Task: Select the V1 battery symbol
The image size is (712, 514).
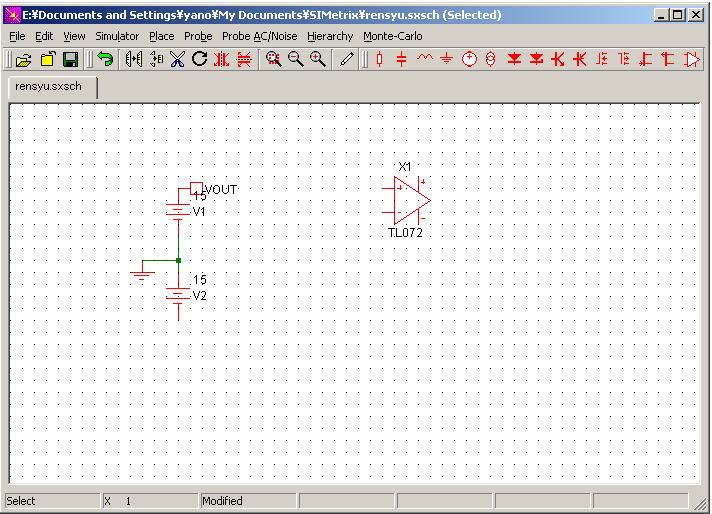Action: [x=178, y=211]
